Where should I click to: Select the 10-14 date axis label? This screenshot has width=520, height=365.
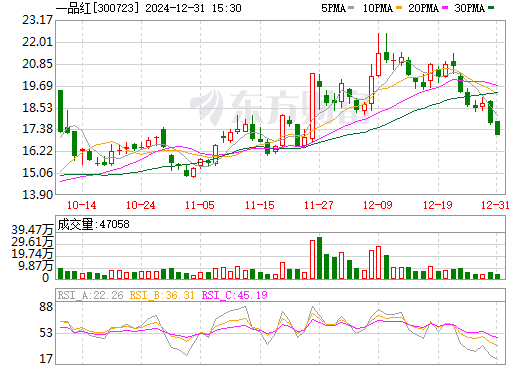click(82, 205)
